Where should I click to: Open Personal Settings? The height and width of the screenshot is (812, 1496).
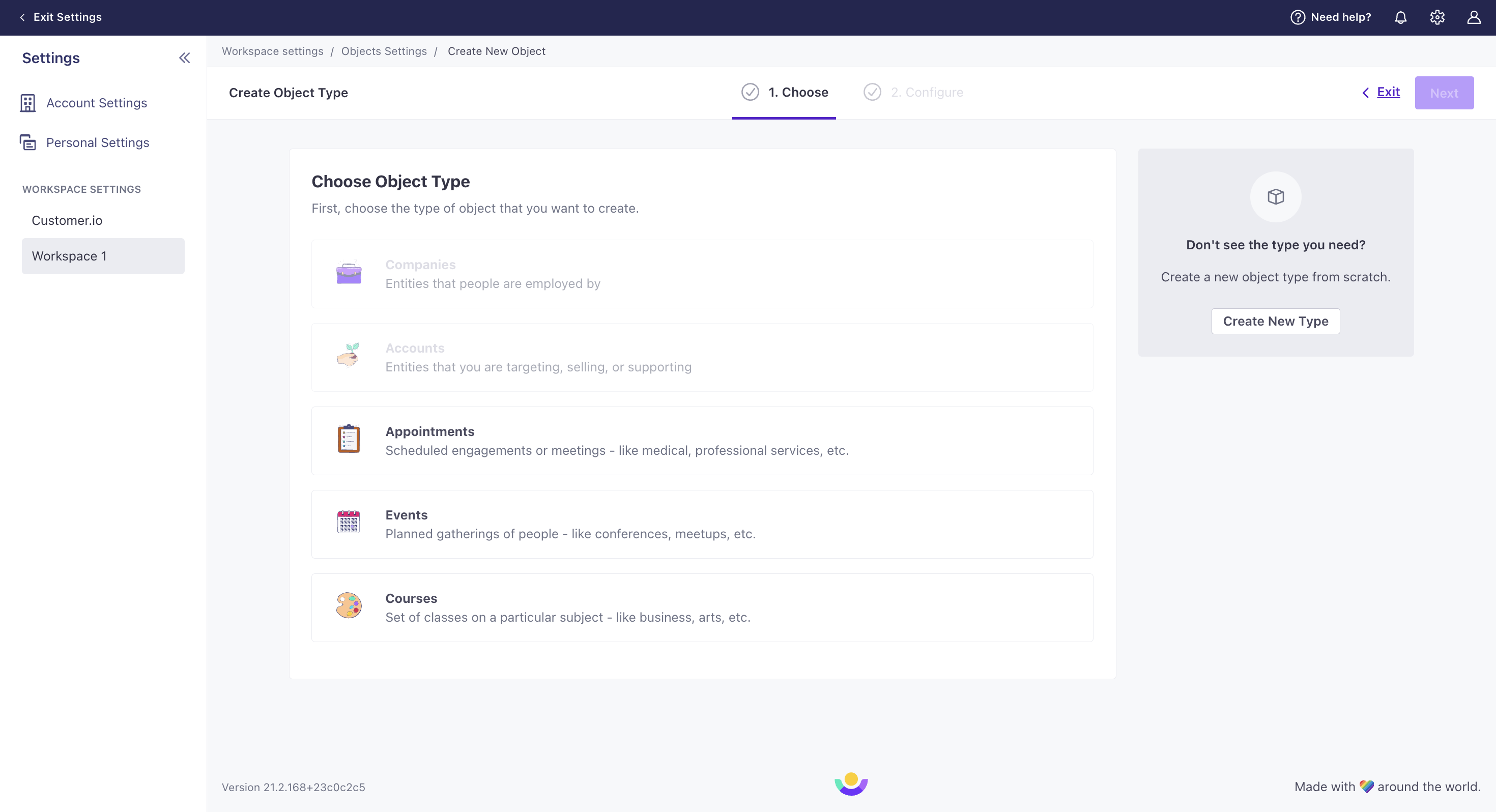pyautogui.click(x=98, y=142)
